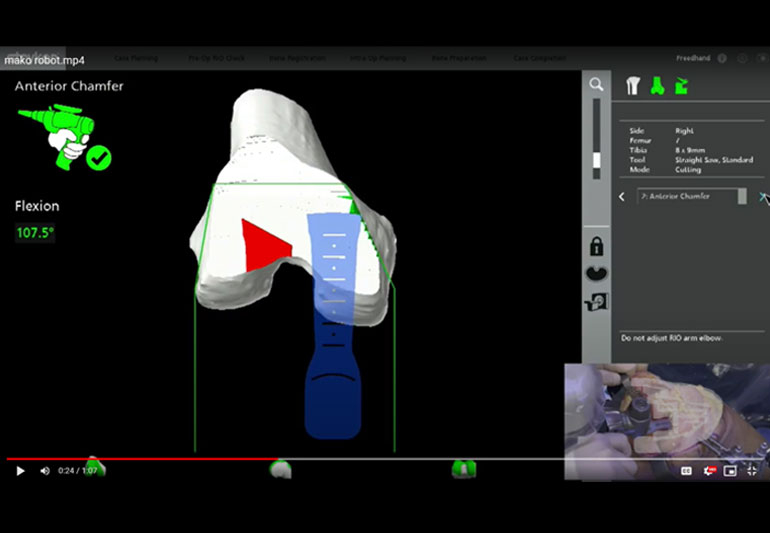Open the video settings gear

(709, 471)
